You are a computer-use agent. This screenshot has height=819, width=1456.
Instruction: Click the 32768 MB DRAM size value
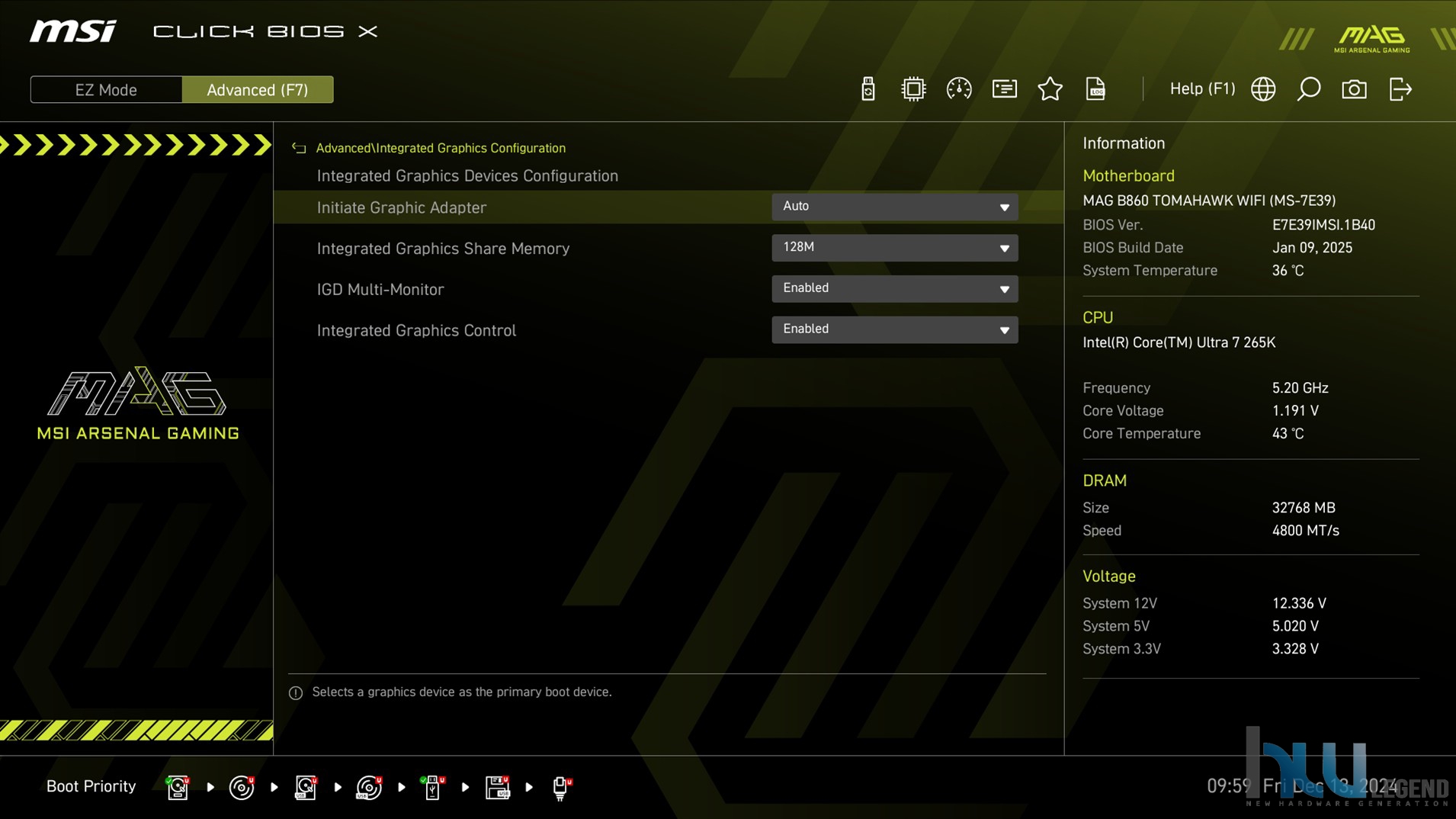[1304, 508]
